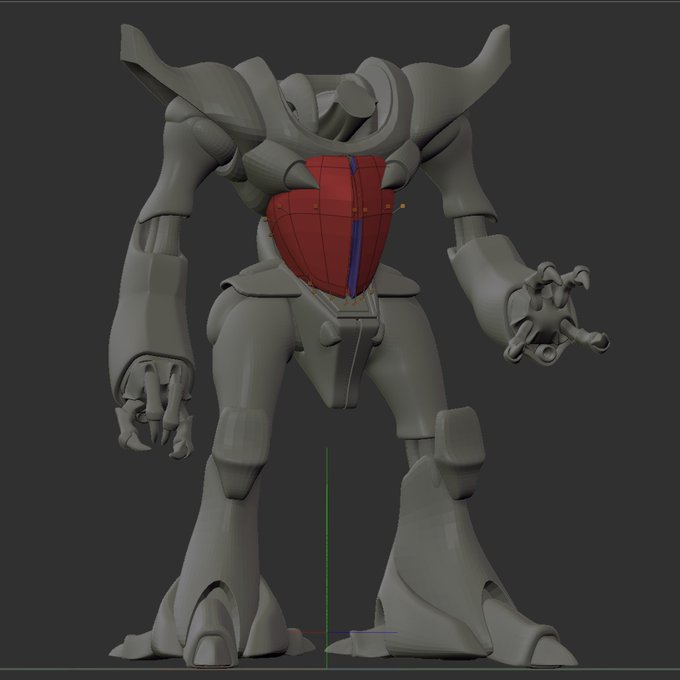The height and width of the screenshot is (680, 680).
Task: Pick the small blue diamond polygon atop the chest
Action: click(353, 164)
